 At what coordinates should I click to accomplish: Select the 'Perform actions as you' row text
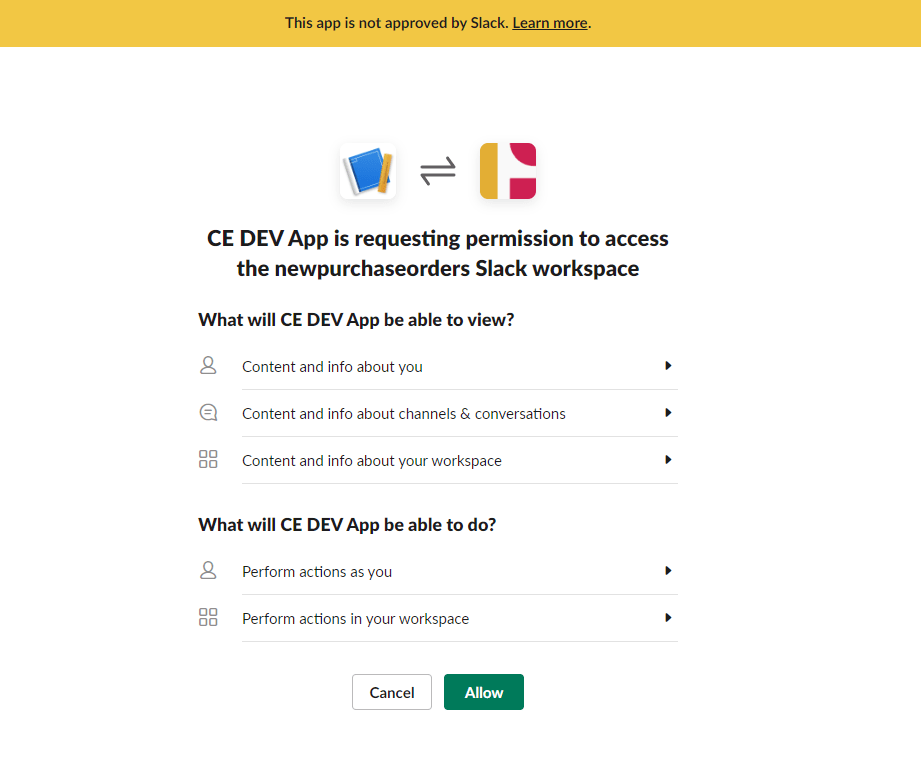[317, 572]
